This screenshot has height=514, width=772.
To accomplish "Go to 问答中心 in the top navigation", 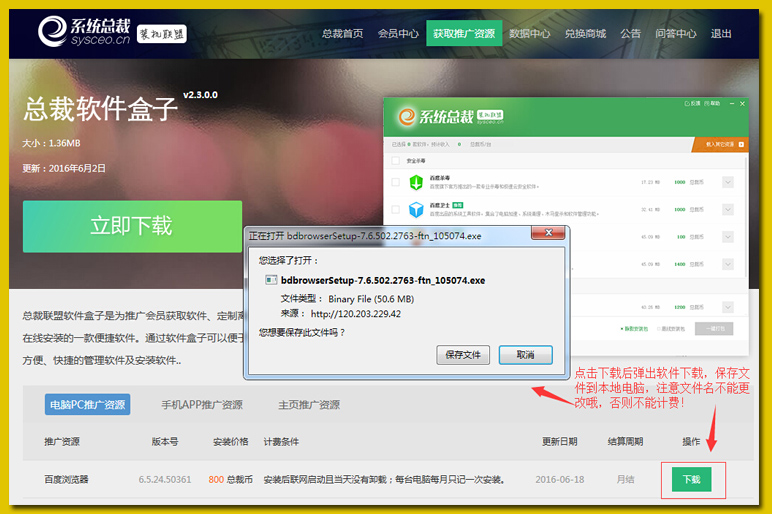I will 676,33.
